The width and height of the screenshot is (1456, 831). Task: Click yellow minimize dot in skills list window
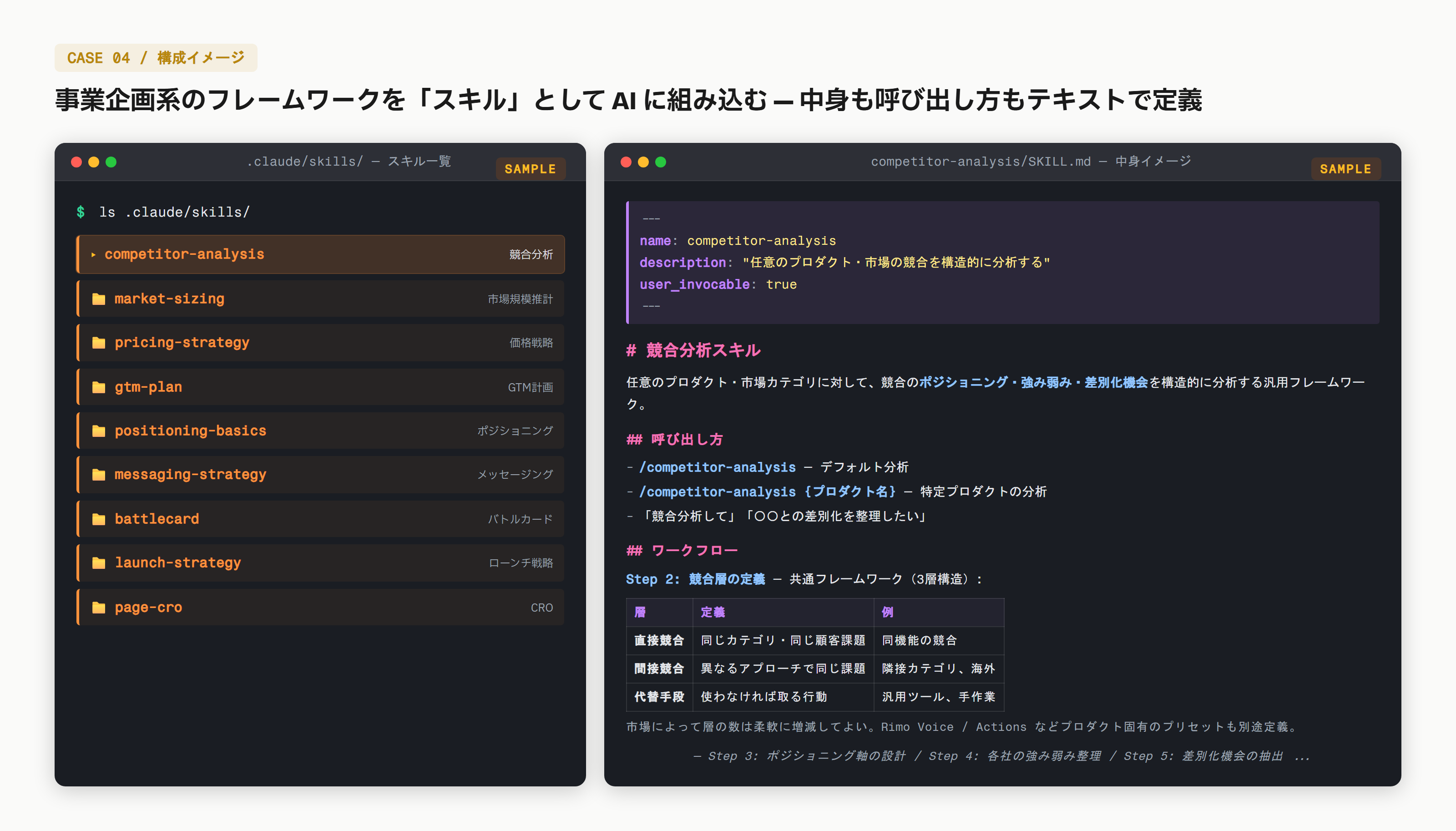tap(94, 162)
